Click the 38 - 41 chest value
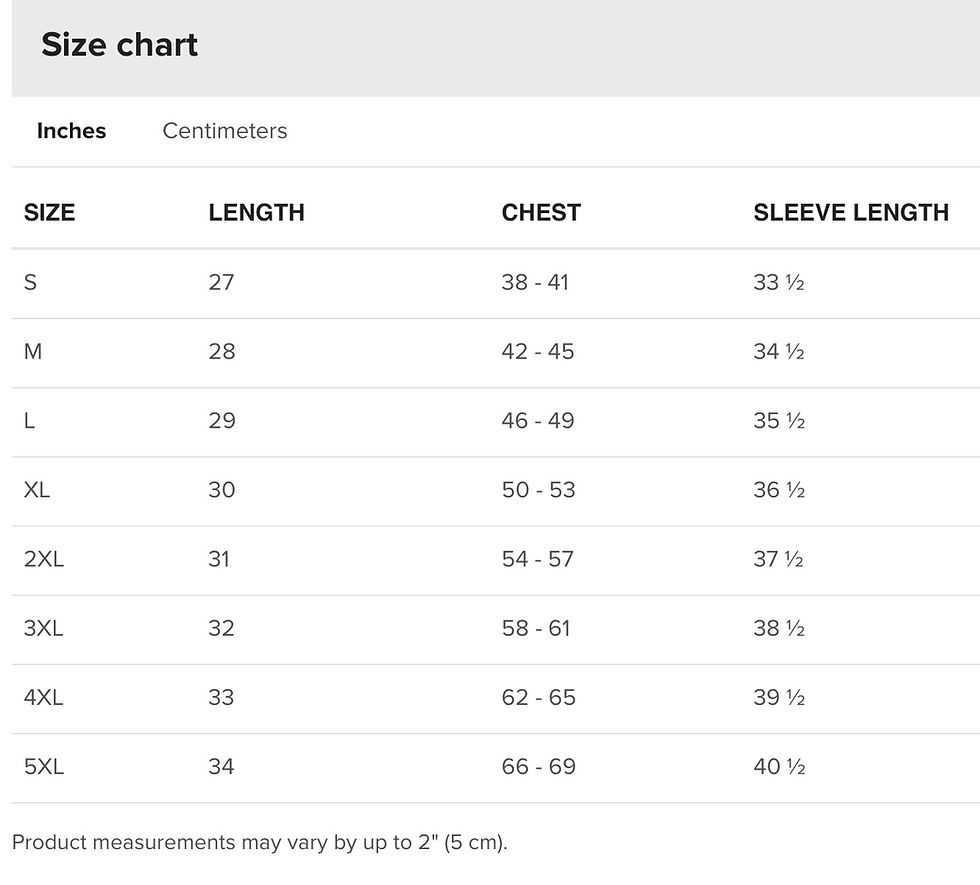The image size is (980, 885). [535, 282]
